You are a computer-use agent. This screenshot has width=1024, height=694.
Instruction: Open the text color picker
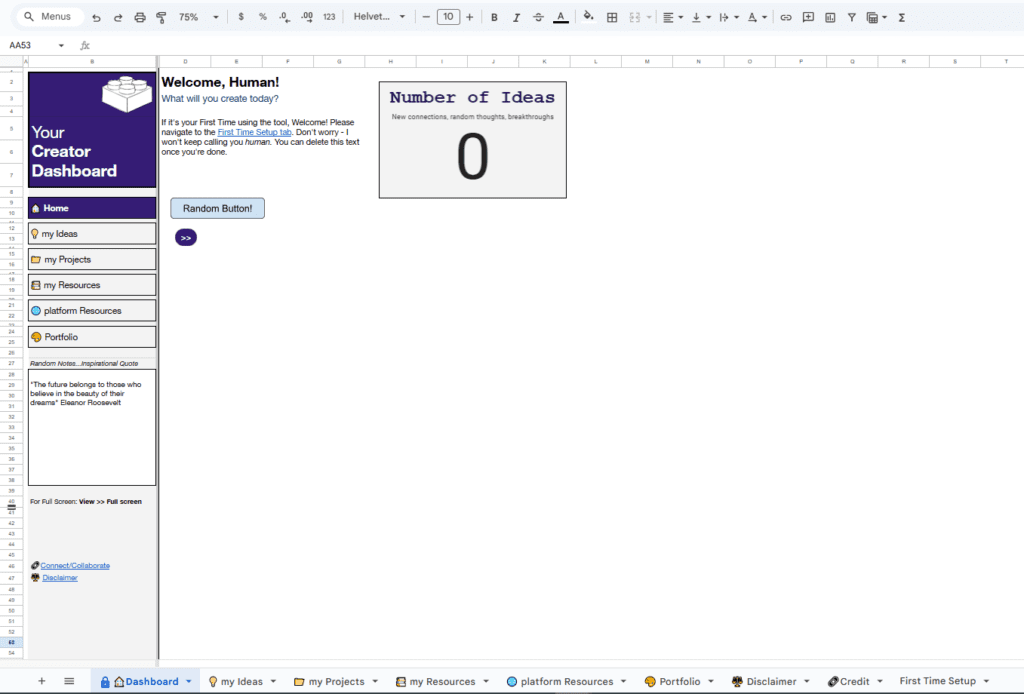point(560,18)
